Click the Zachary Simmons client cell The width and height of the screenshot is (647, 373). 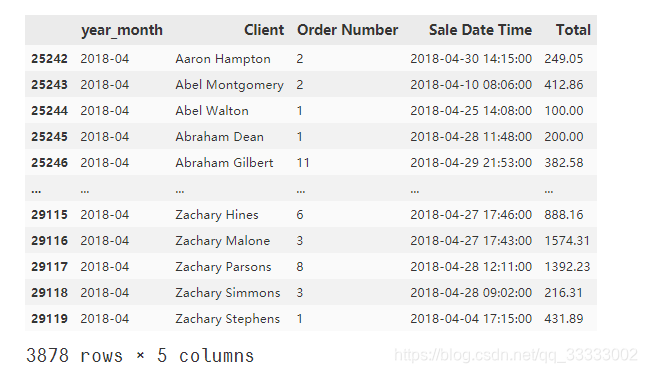(228, 293)
